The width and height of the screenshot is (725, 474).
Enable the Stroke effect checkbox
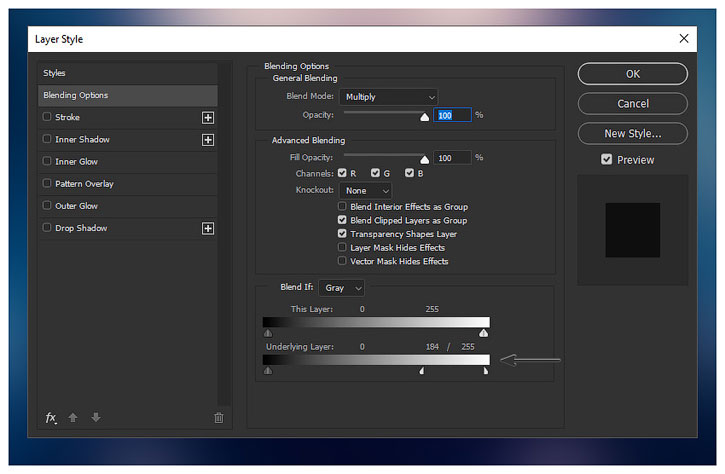click(47, 117)
